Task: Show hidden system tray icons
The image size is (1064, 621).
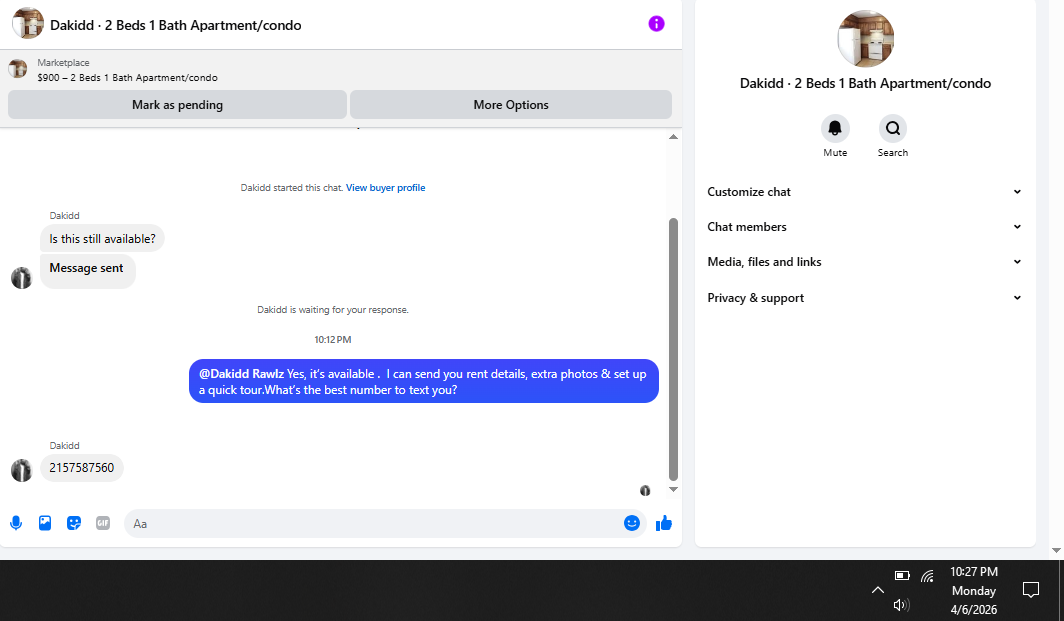Action: click(x=877, y=590)
